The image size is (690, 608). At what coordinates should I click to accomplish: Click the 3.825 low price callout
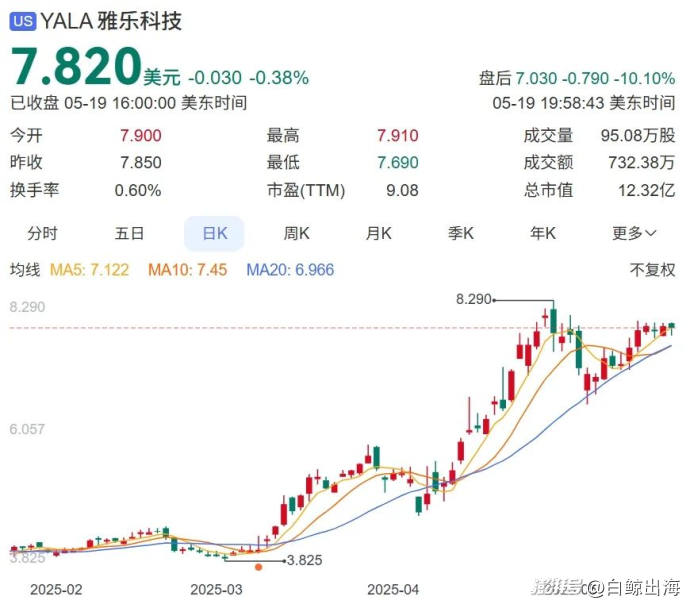point(305,560)
